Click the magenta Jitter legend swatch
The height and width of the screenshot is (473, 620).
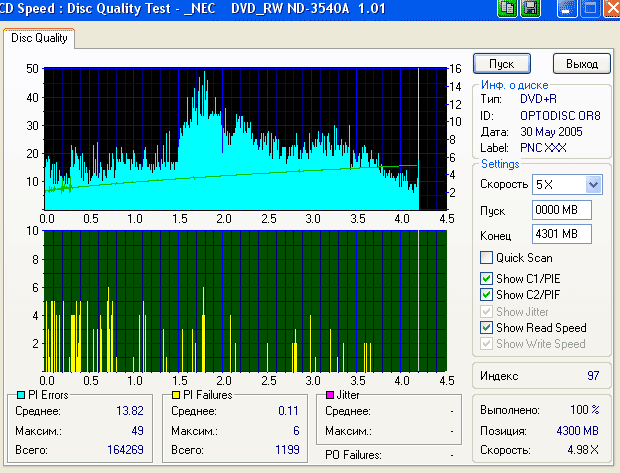[x=329, y=396]
